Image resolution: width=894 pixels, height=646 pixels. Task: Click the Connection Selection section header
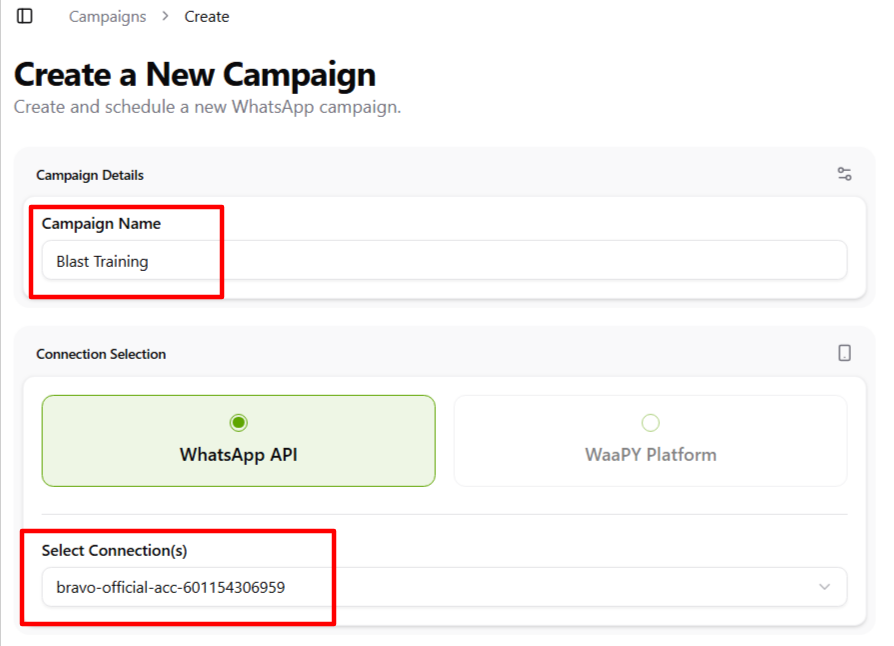click(101, 354)
